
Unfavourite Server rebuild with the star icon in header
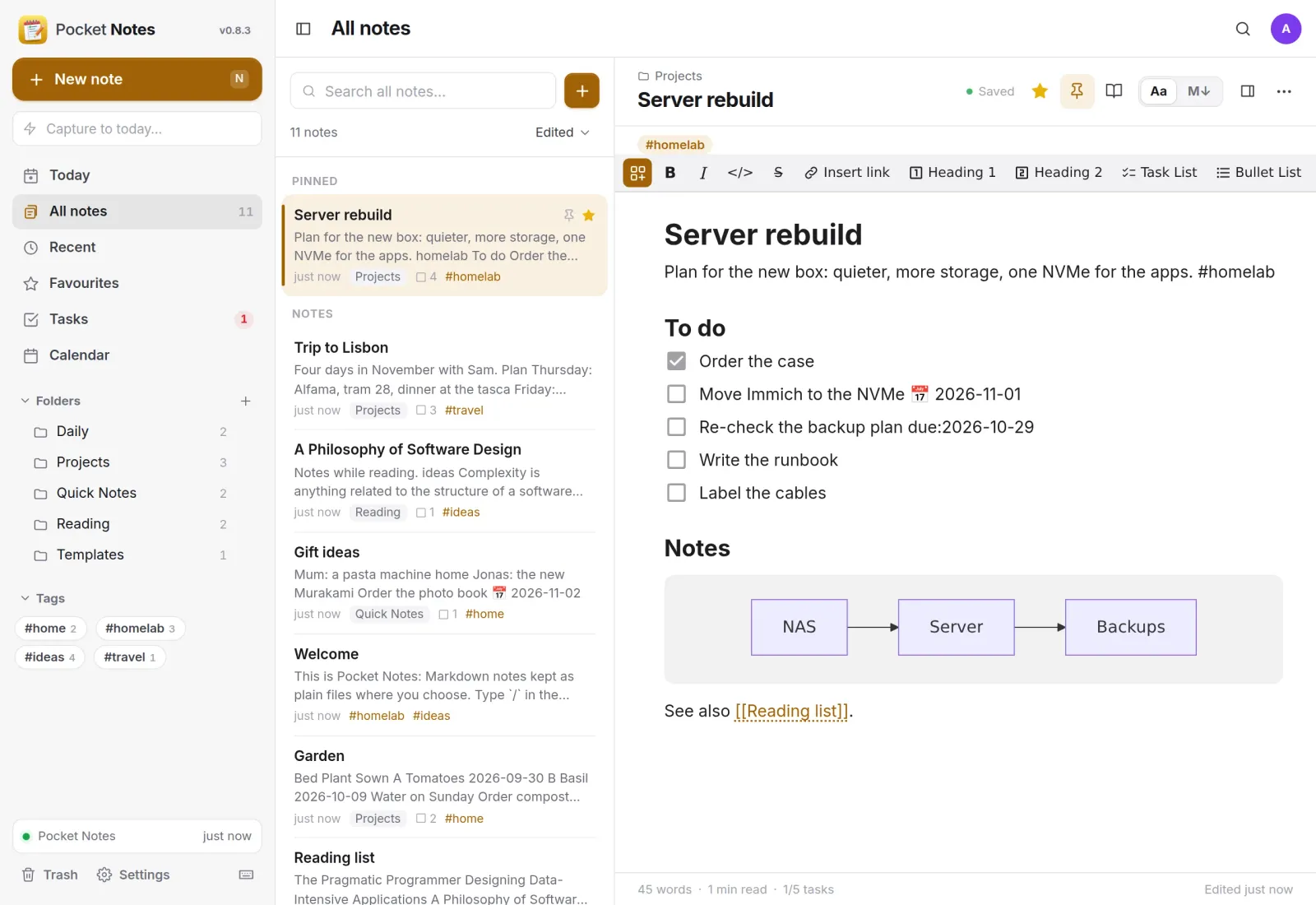click(1040, 91)
